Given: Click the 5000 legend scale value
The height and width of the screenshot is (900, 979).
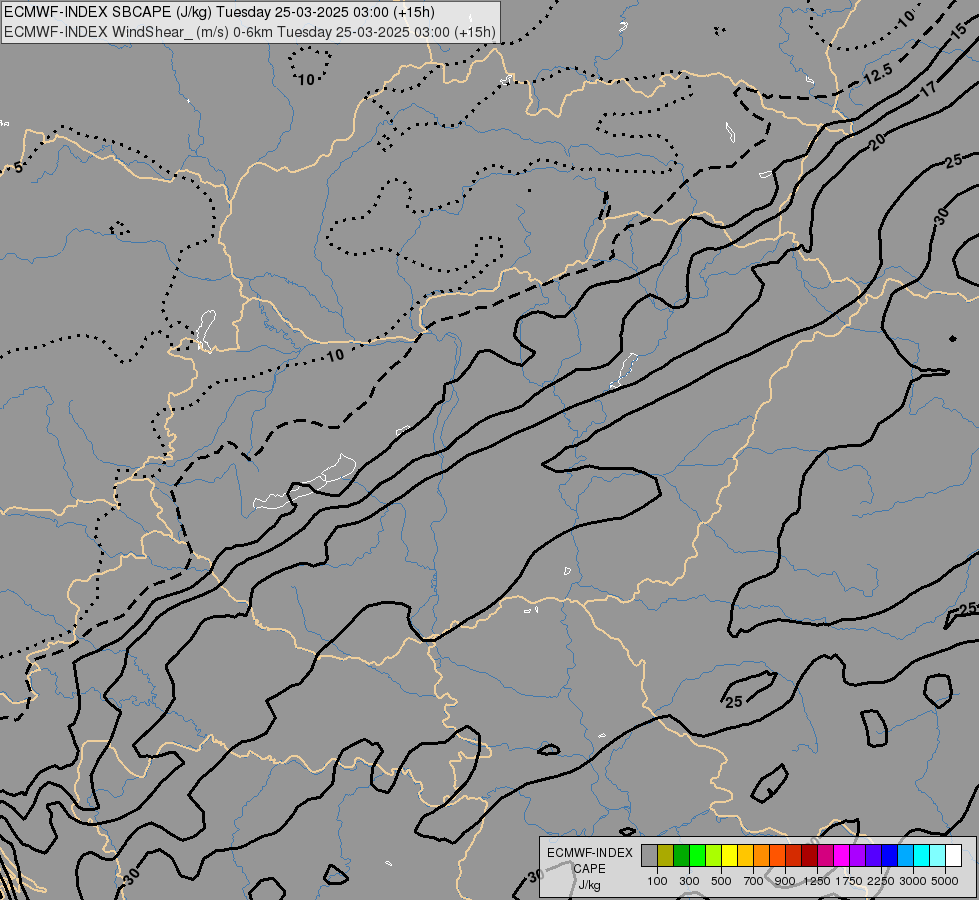Looking at the screenshot, I should (945, 881).
